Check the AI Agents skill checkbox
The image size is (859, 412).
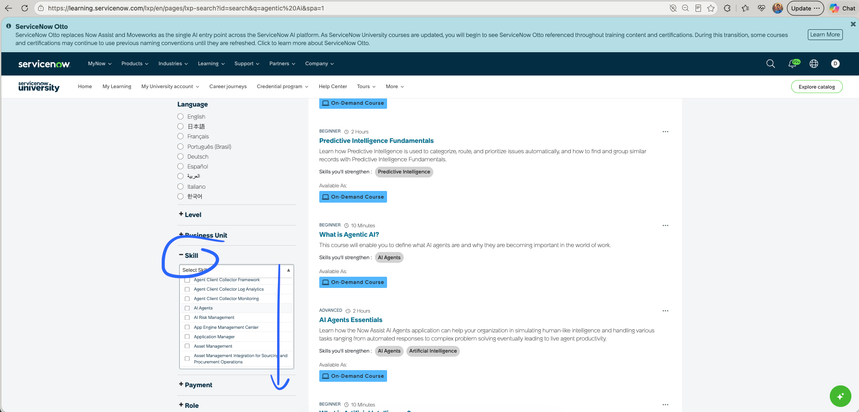point(187,308)
